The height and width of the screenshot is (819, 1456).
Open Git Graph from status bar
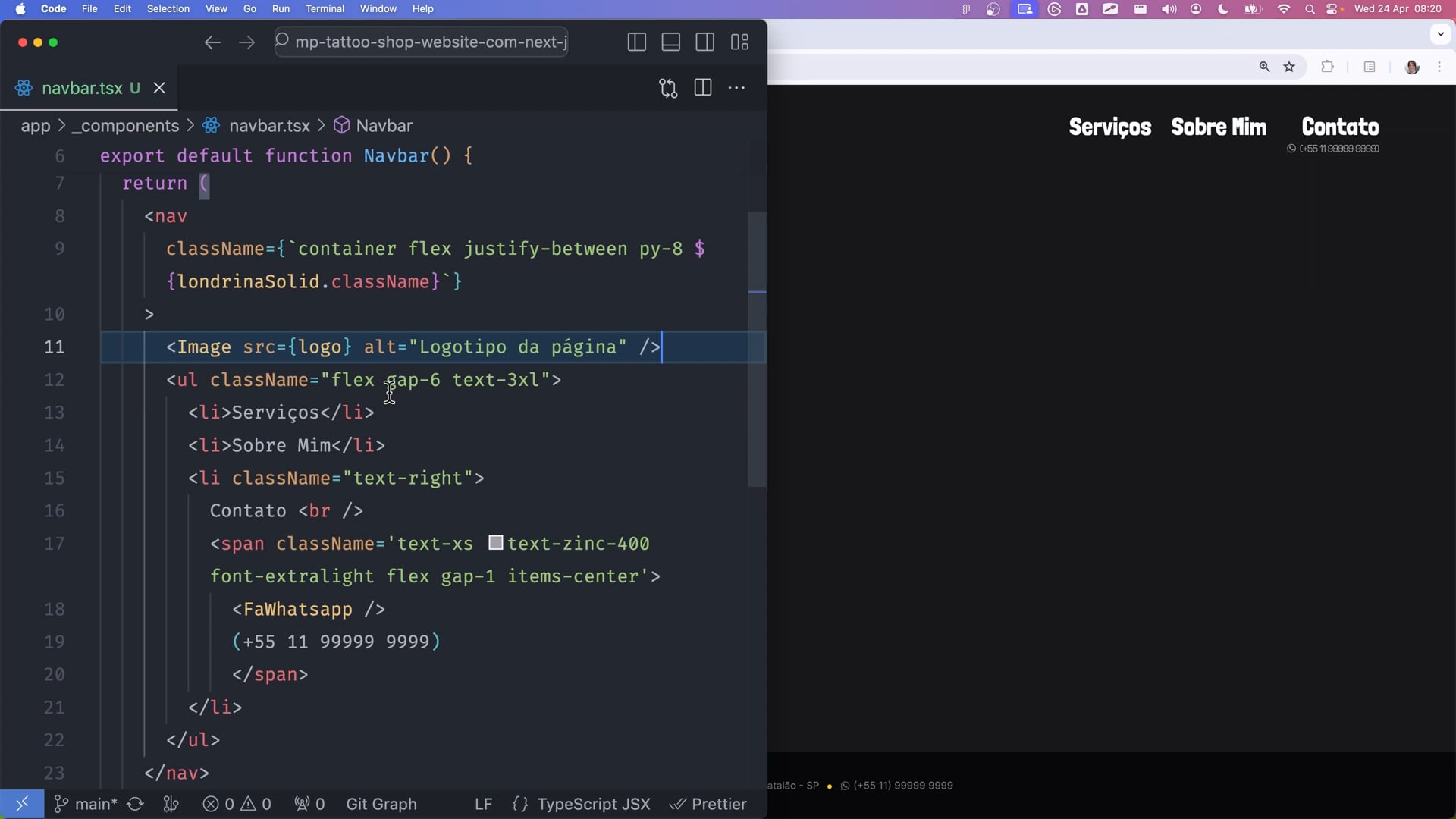click(381, 804)
